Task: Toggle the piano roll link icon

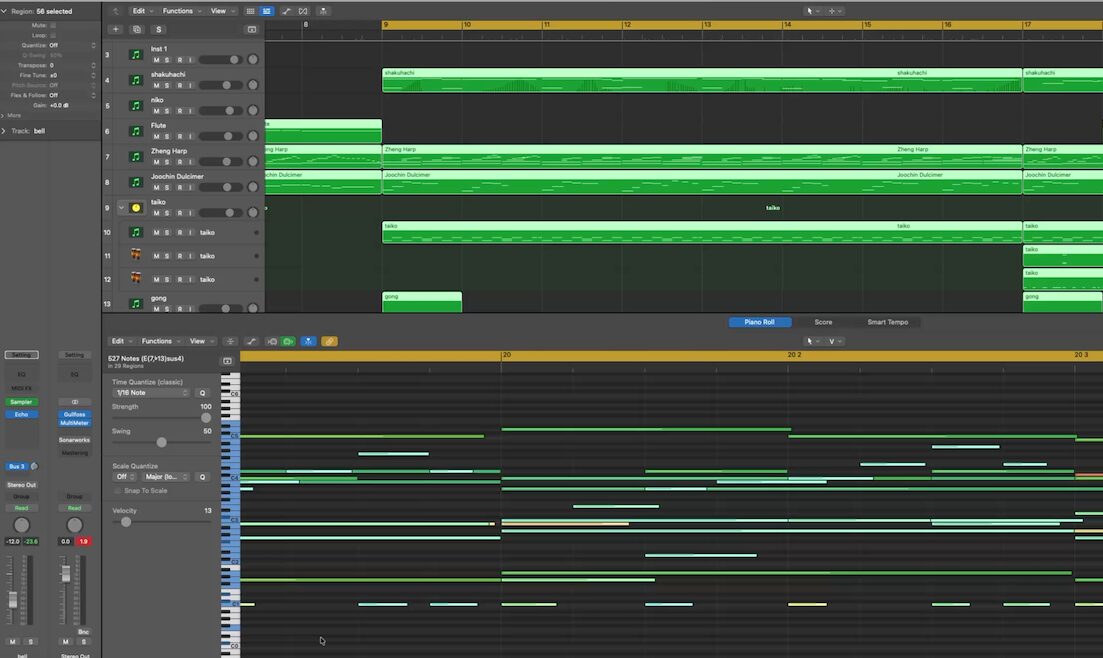Action: pyautogui.click(x=329, y=341)
